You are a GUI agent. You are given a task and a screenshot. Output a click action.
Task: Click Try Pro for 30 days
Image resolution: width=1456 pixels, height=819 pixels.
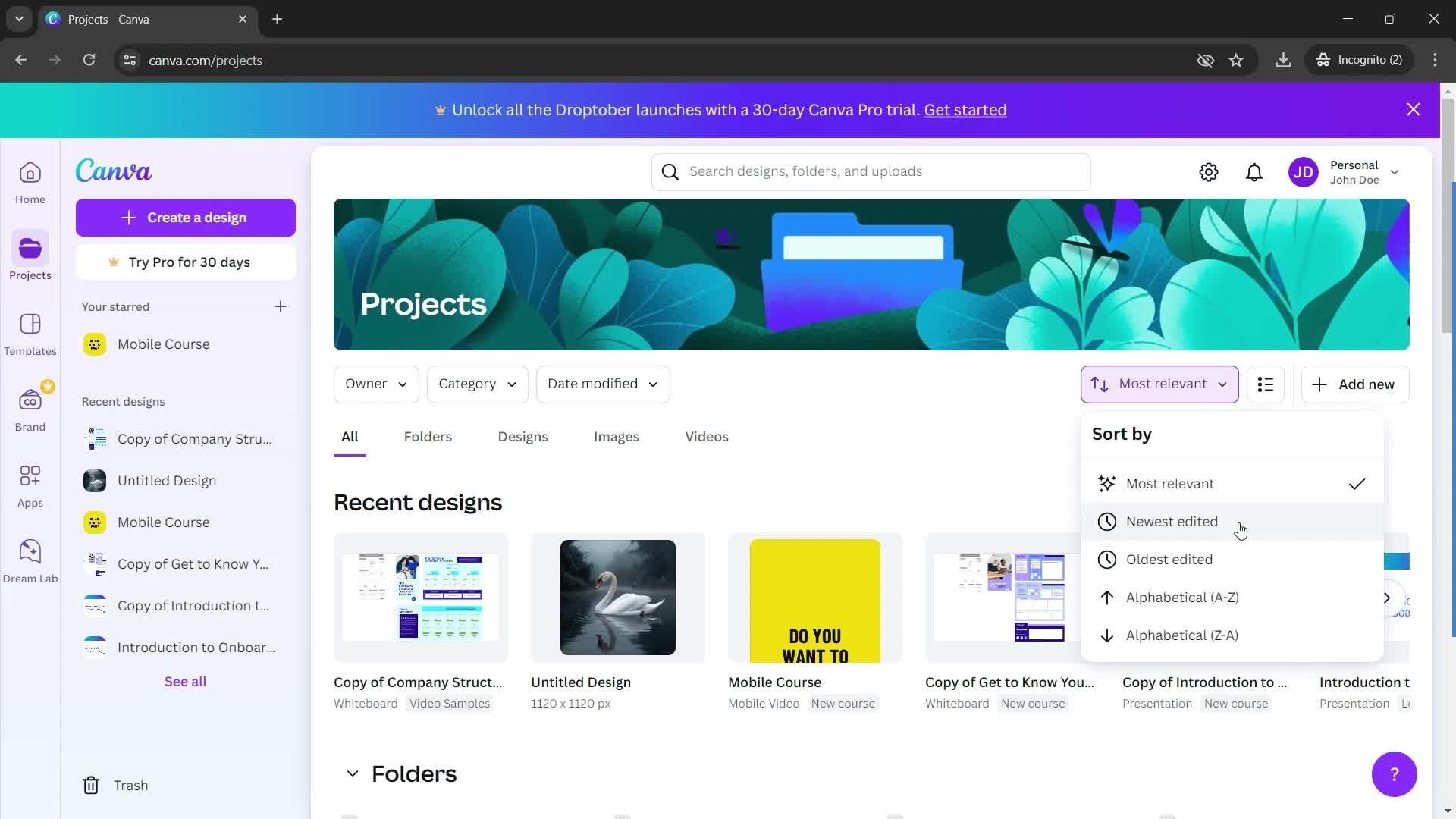tap(186, 262)
